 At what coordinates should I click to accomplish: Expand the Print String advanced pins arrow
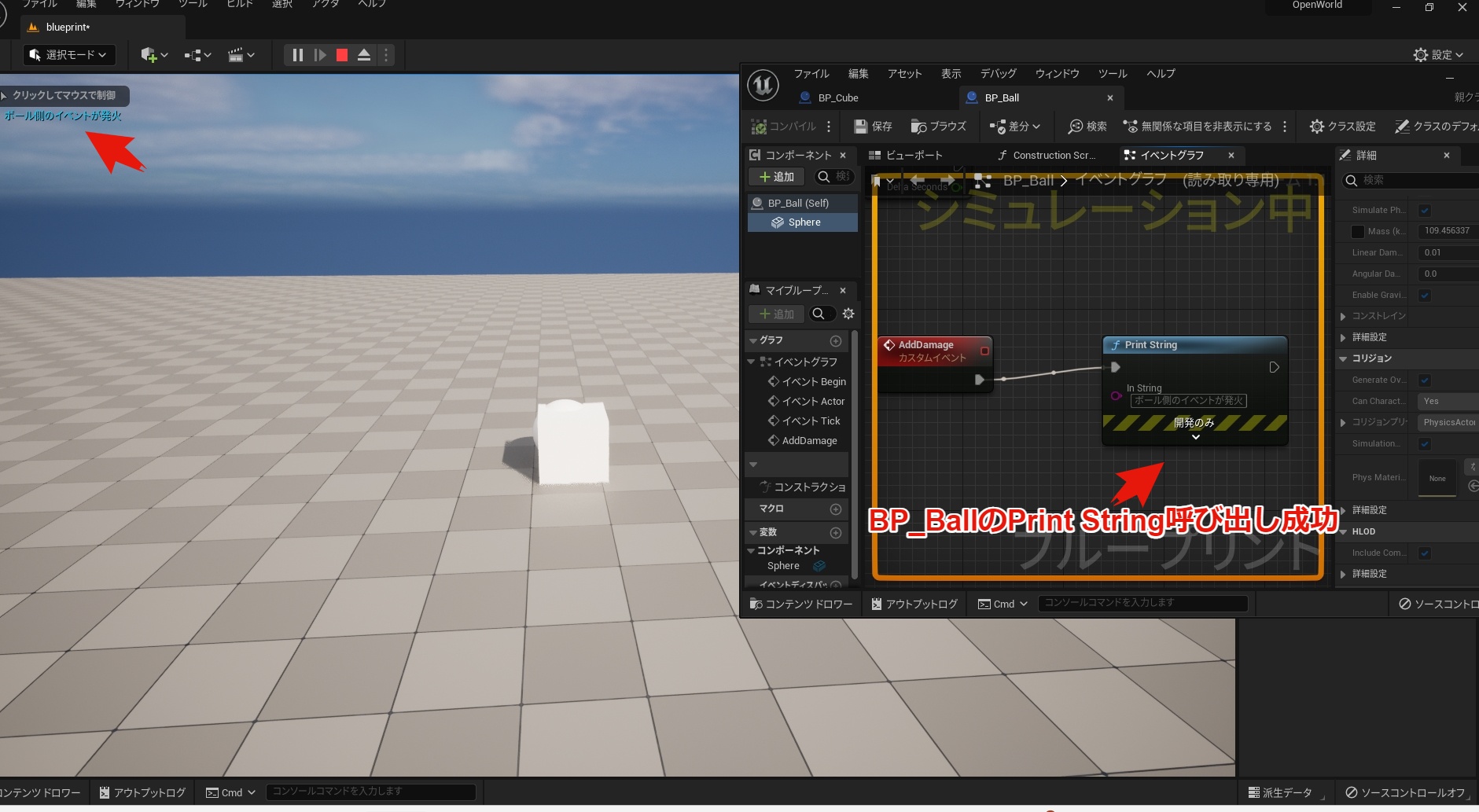click(1195, 437)
